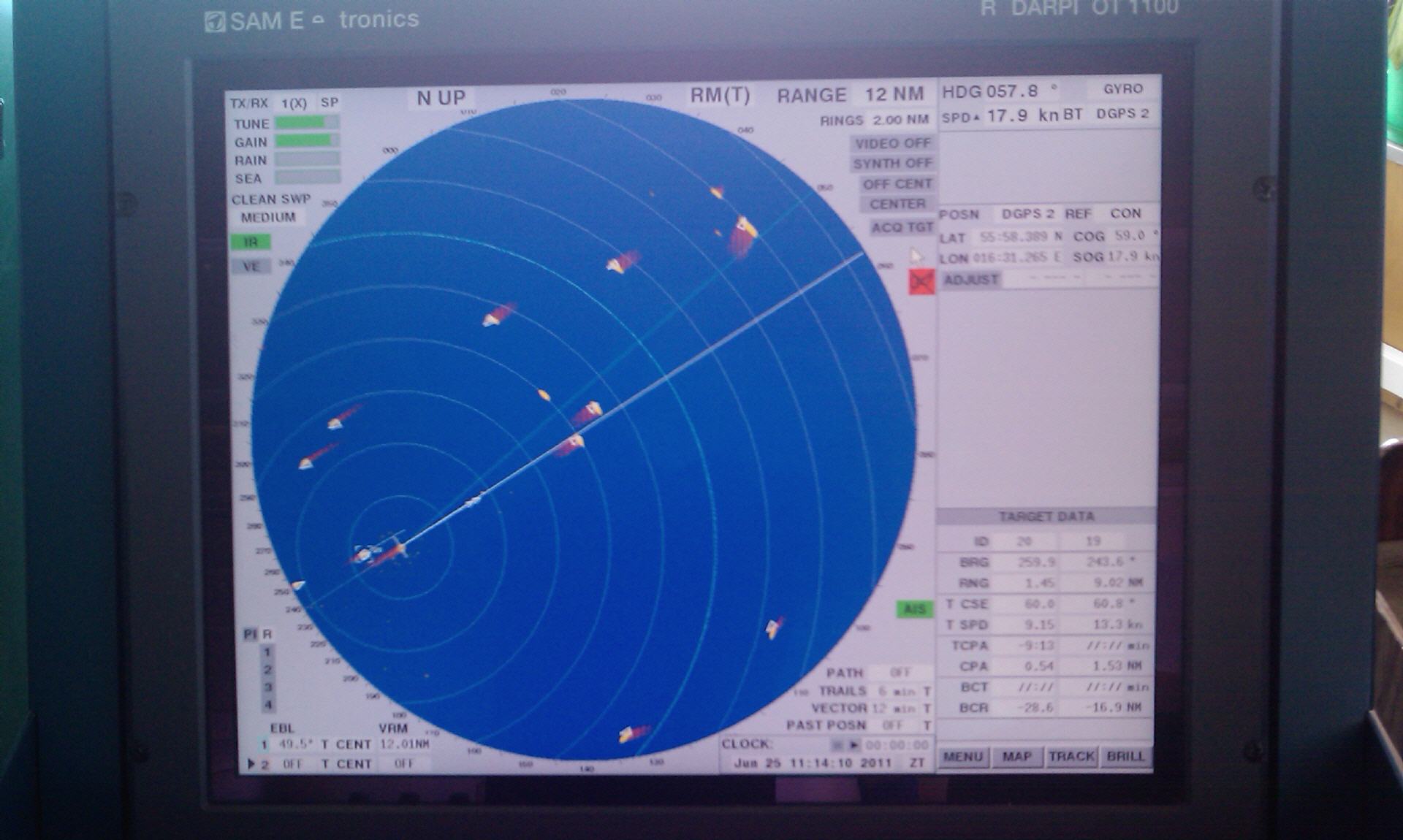Click parallel index line 4 button
Image resolution: width=1403 pixels, height=840 pixels.
tap(268, 705)
